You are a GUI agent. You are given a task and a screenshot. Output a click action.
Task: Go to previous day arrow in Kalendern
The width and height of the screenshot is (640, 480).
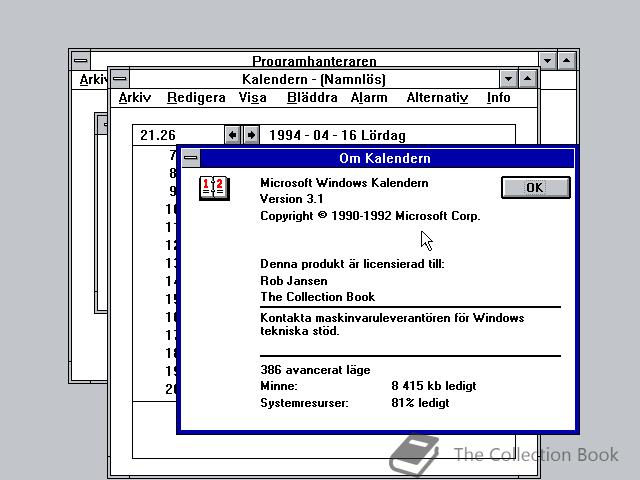point(233,135)
